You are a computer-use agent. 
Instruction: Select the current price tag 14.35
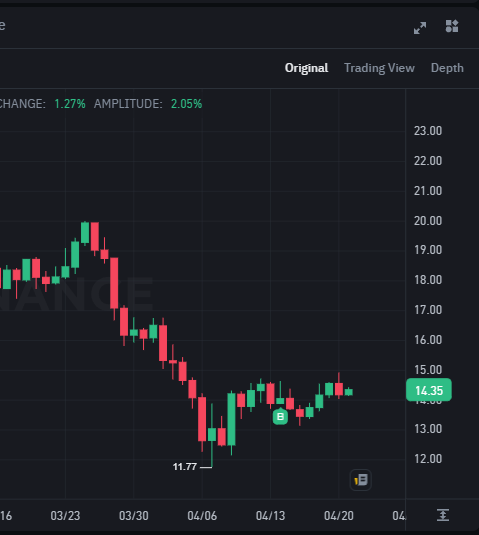429,390
